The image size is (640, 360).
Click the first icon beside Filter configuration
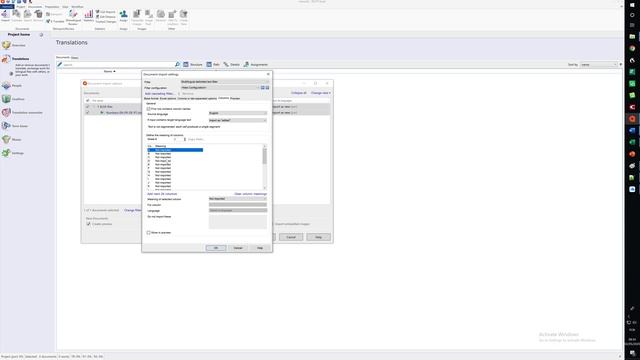263,88
